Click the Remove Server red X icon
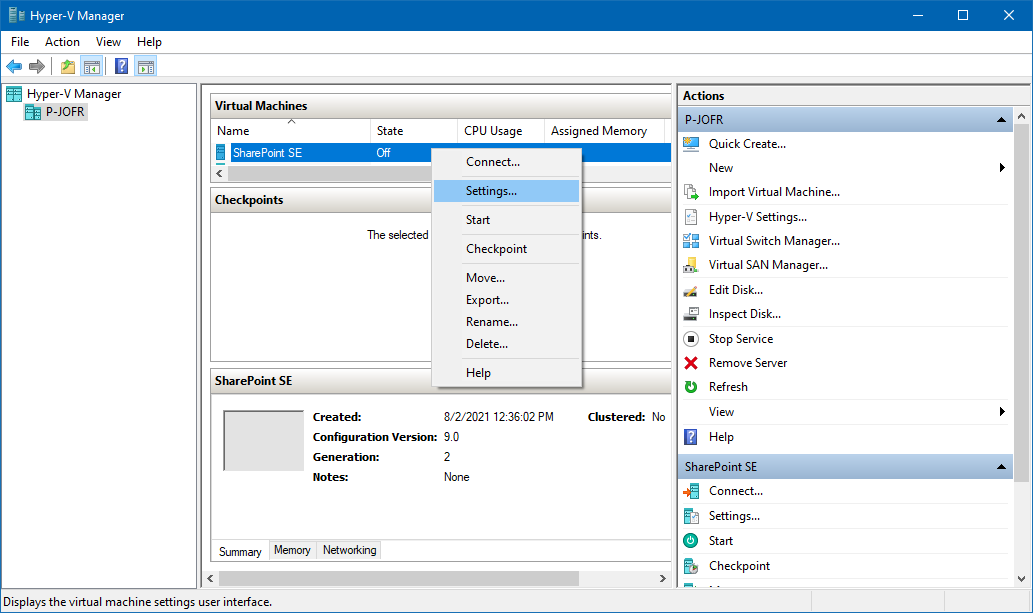1033x613 pixels. pos(690,363)
